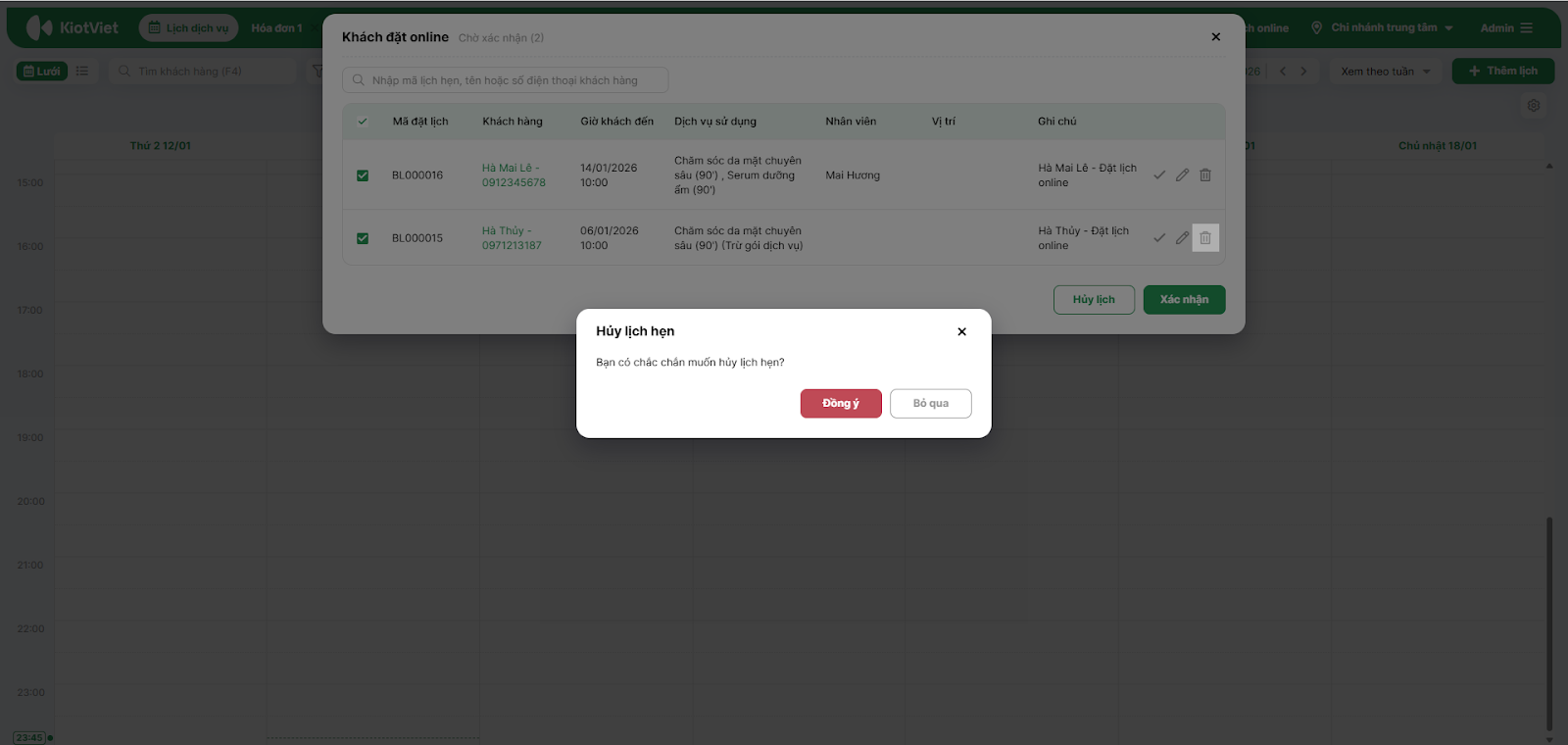Click the 23:45 current time marker
Viewport: 1568px width, 745px height.
click(29, 738)
